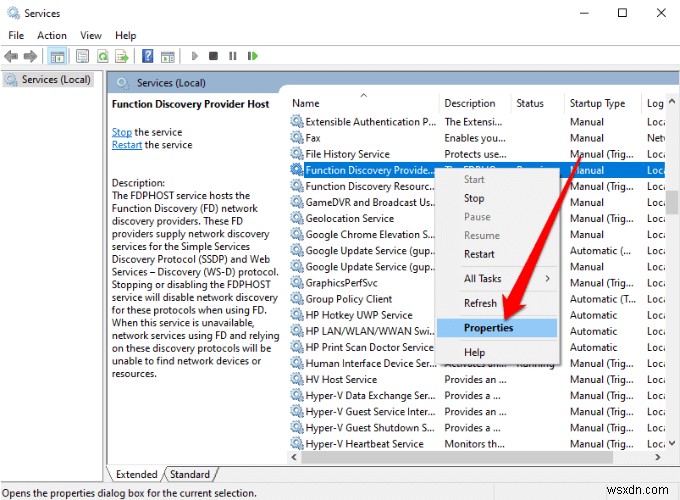Select Hyper-V Guest Service Inter... row
This screenshot has width=680, height=500.
(x=477, y=412)
